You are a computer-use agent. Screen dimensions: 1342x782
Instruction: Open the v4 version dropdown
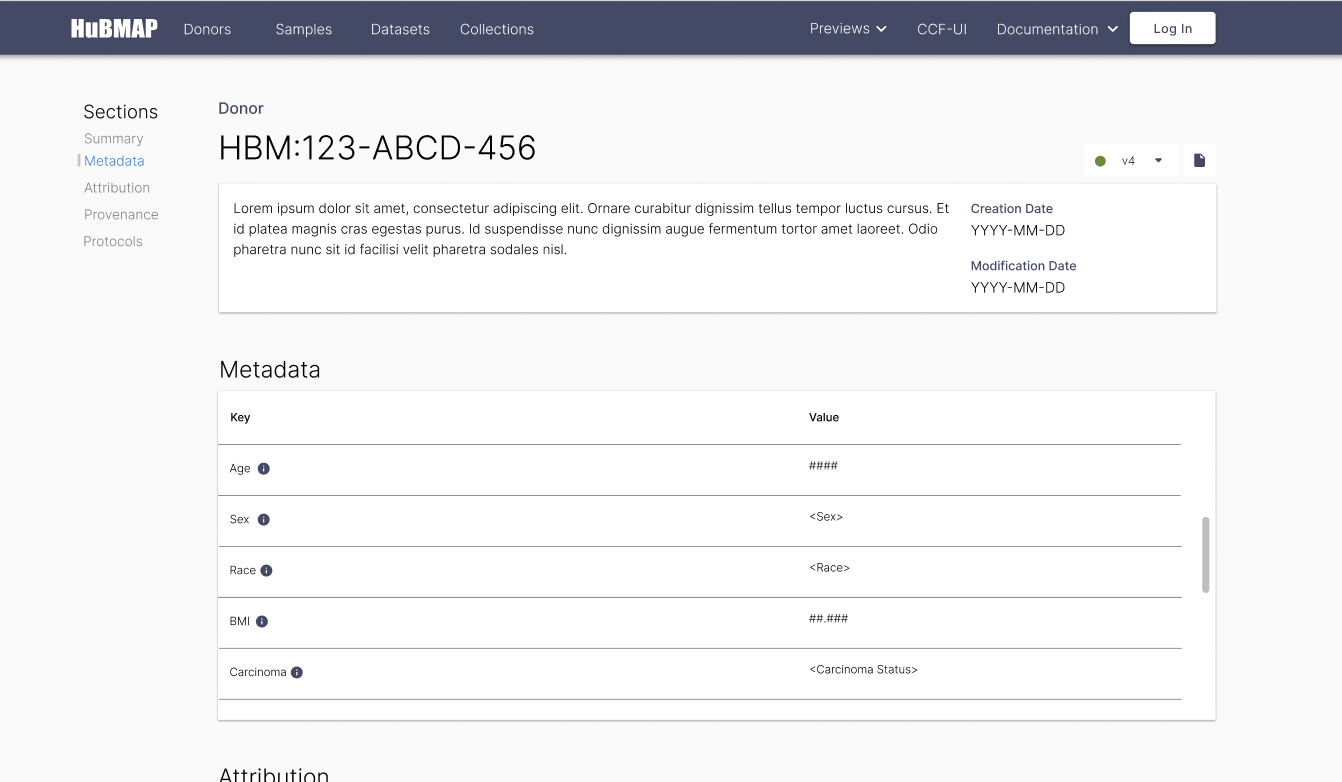[x=1130, y=160]
